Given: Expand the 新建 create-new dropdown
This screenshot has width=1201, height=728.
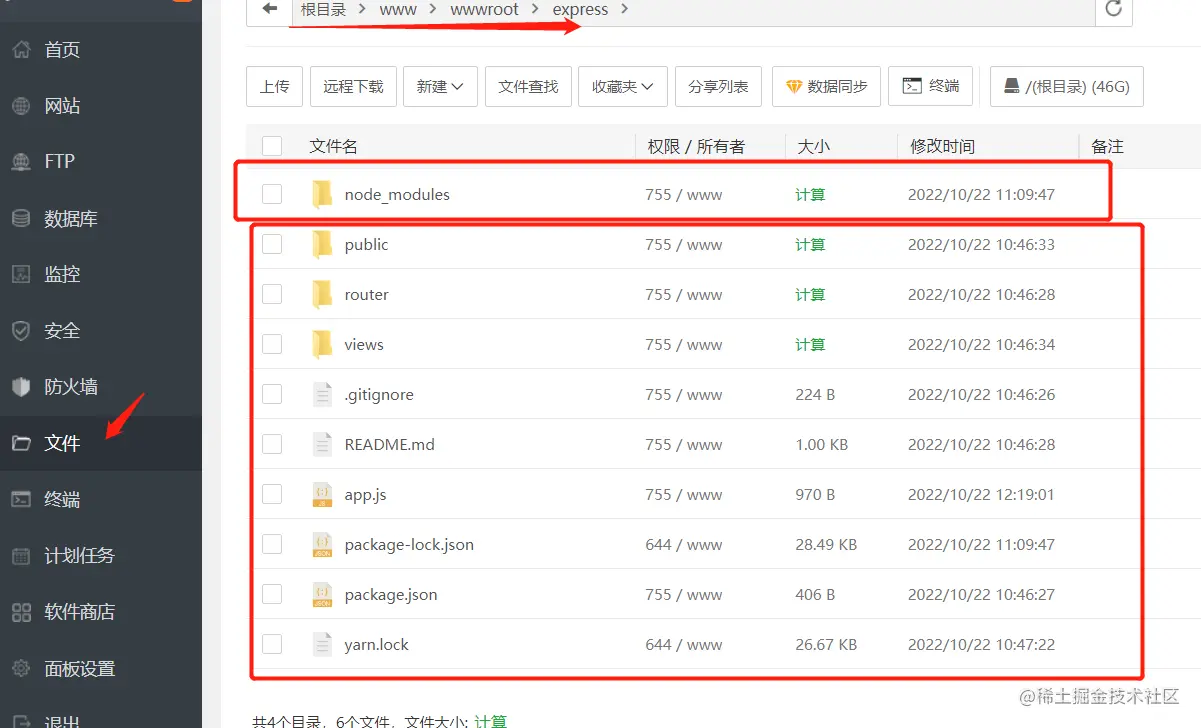Looking at the screenshot, I should pyautogui.click(x=440, y=86).
